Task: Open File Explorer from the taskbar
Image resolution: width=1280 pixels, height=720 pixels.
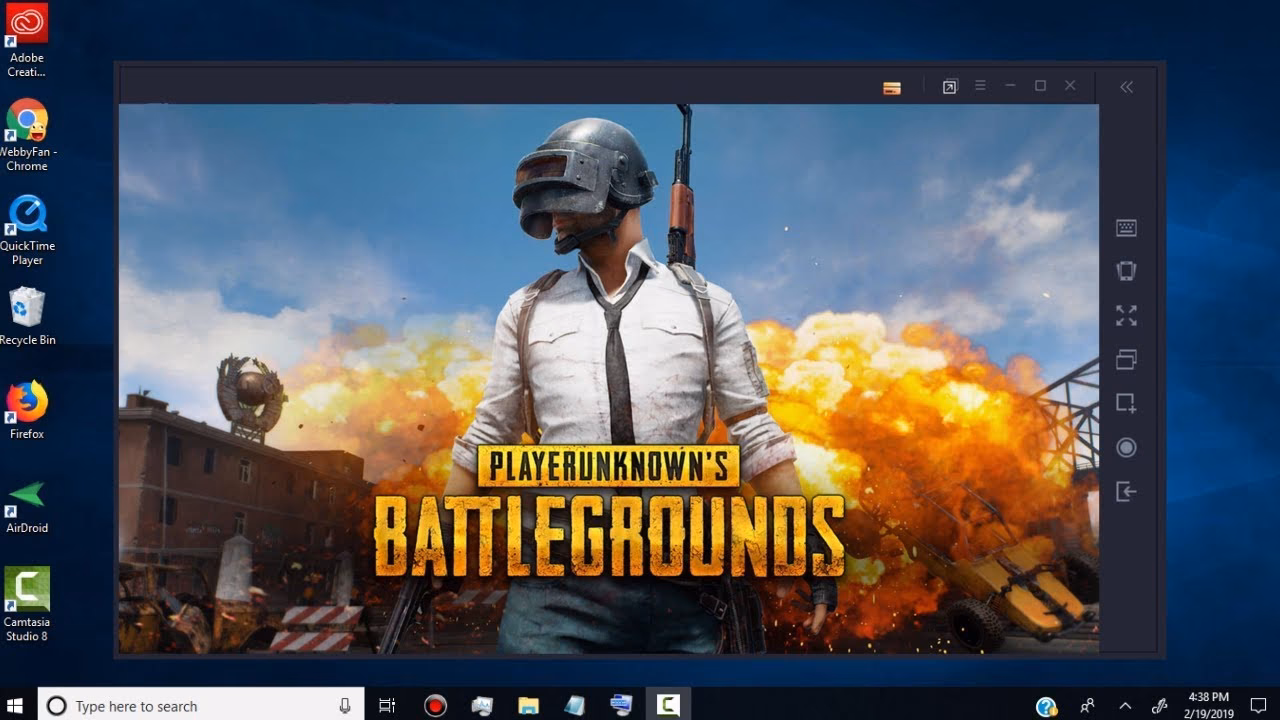Action: 527,705
